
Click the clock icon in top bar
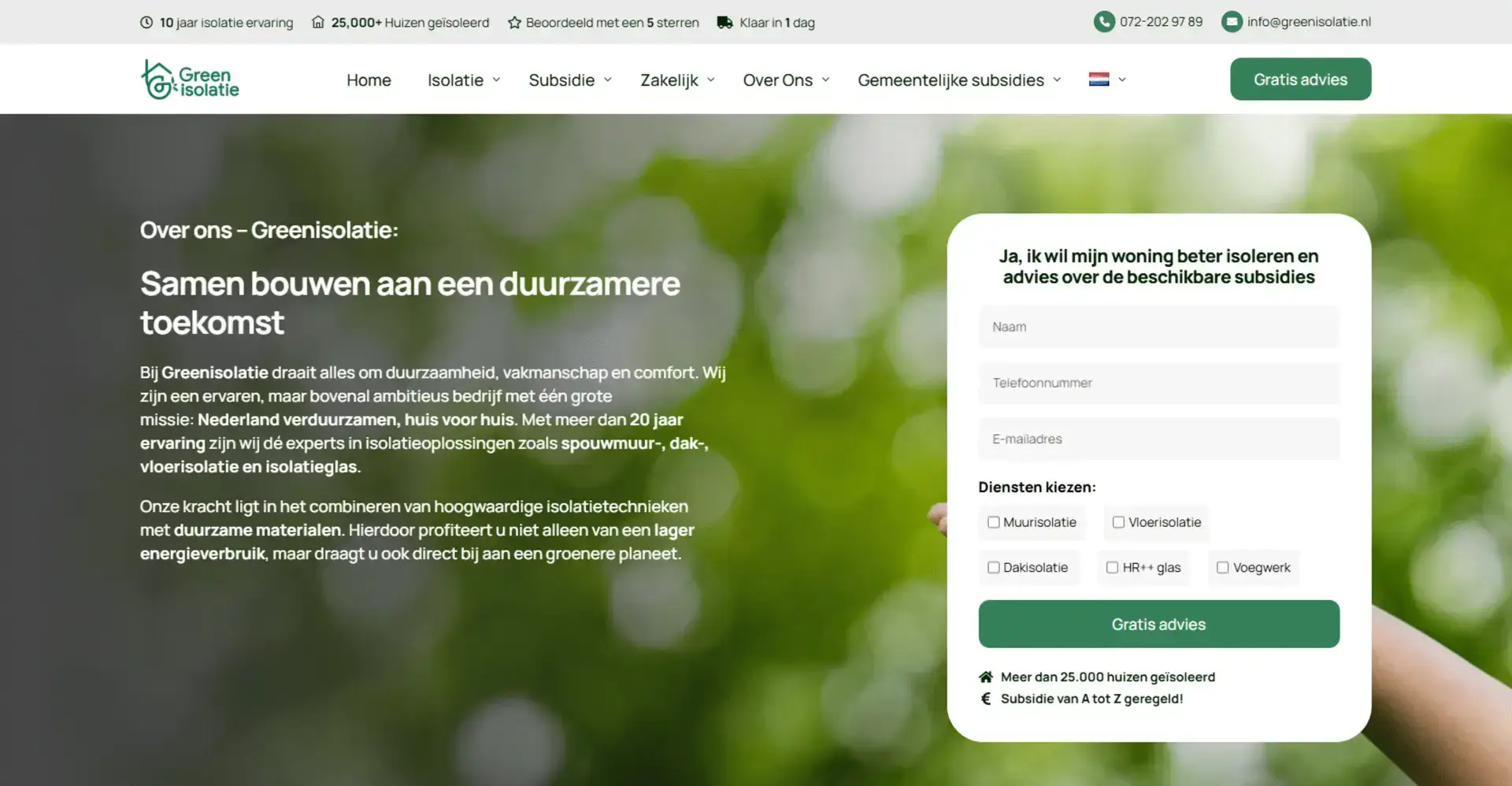coord(146,23)
